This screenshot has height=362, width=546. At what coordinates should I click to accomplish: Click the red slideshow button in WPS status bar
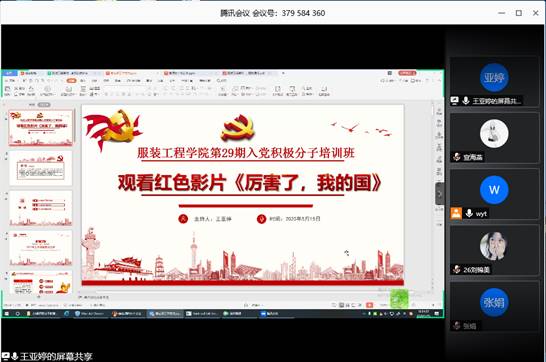(x=369, y=305)
